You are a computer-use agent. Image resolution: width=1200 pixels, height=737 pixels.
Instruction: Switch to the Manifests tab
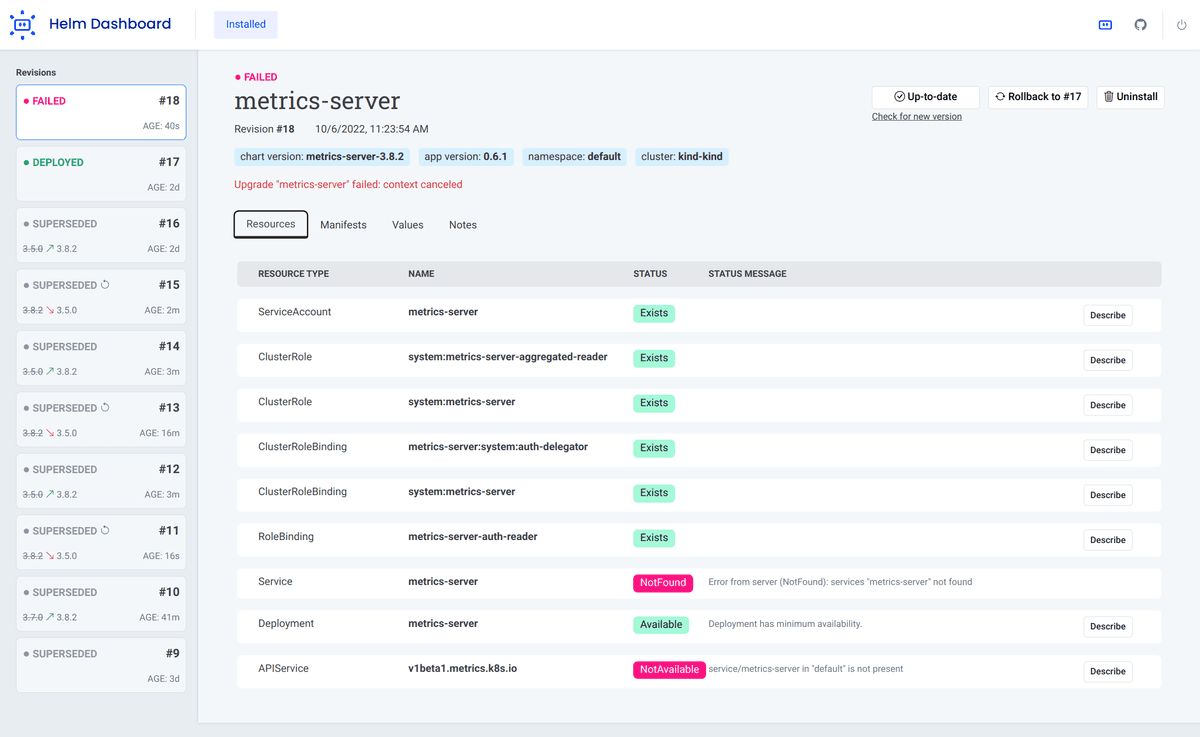(x=343, y=225)
